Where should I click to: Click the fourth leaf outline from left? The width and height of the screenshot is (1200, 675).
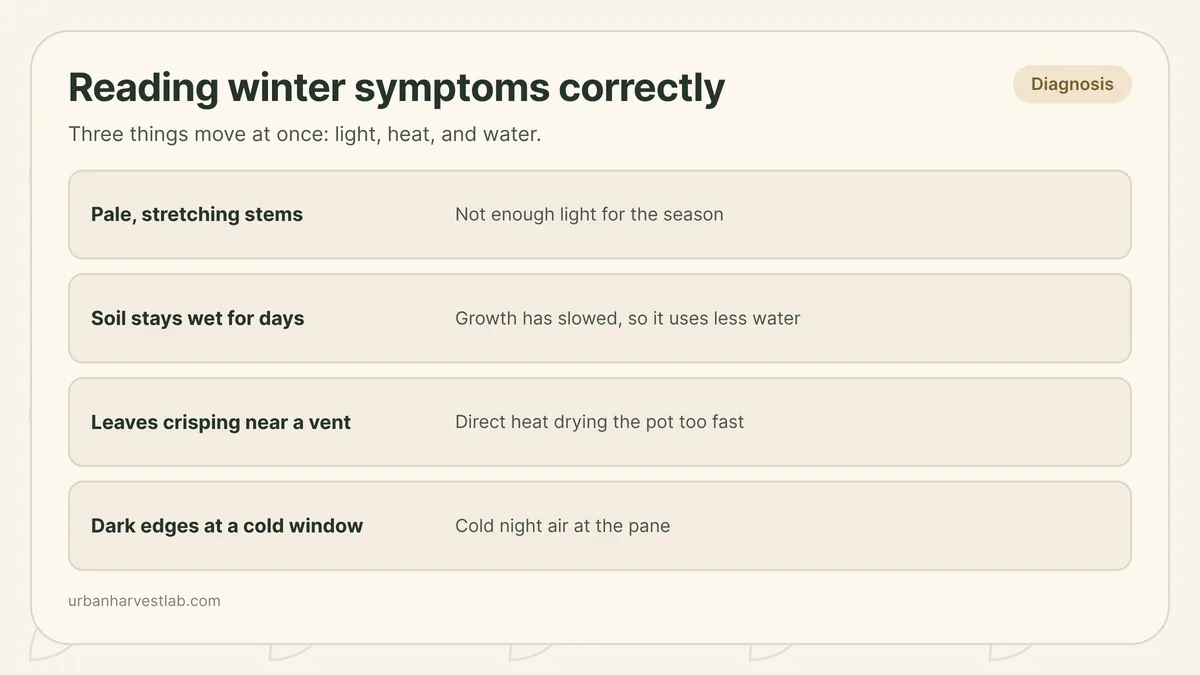[x=770, y=651]
